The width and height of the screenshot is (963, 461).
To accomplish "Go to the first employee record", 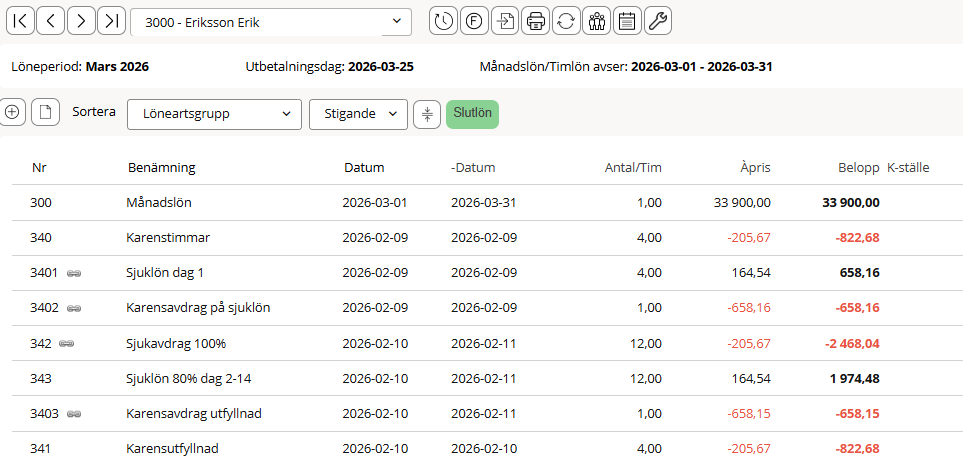I will [20, 21].
